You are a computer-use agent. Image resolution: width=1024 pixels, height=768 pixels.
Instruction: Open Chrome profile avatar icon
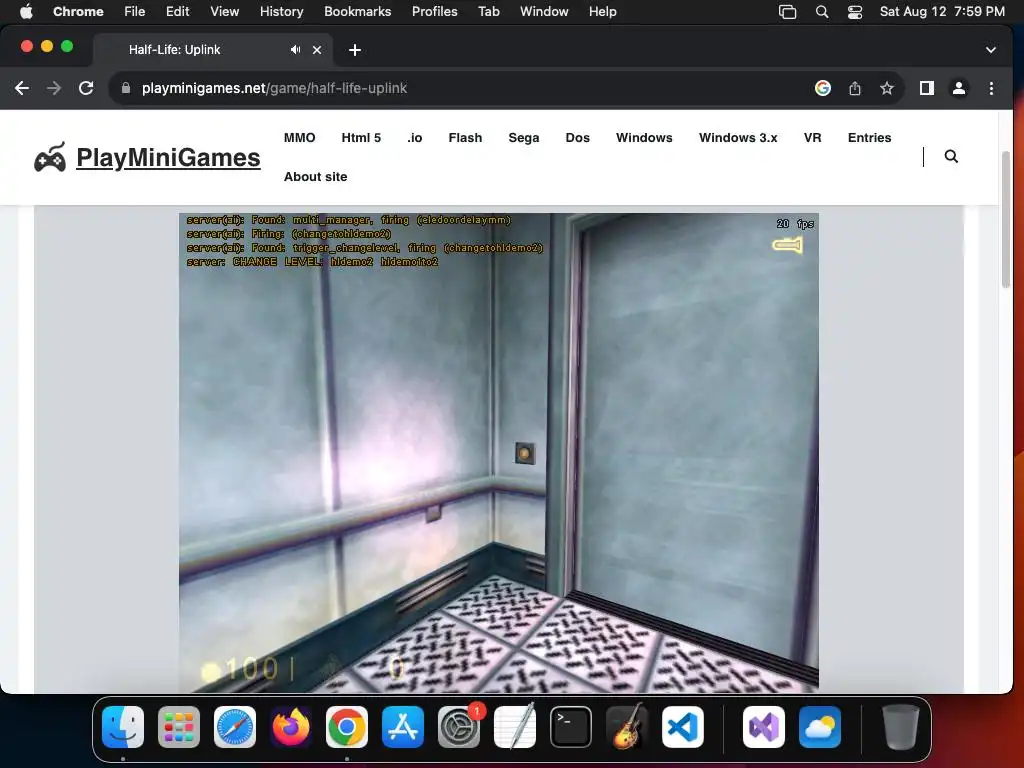coord(959,88)
